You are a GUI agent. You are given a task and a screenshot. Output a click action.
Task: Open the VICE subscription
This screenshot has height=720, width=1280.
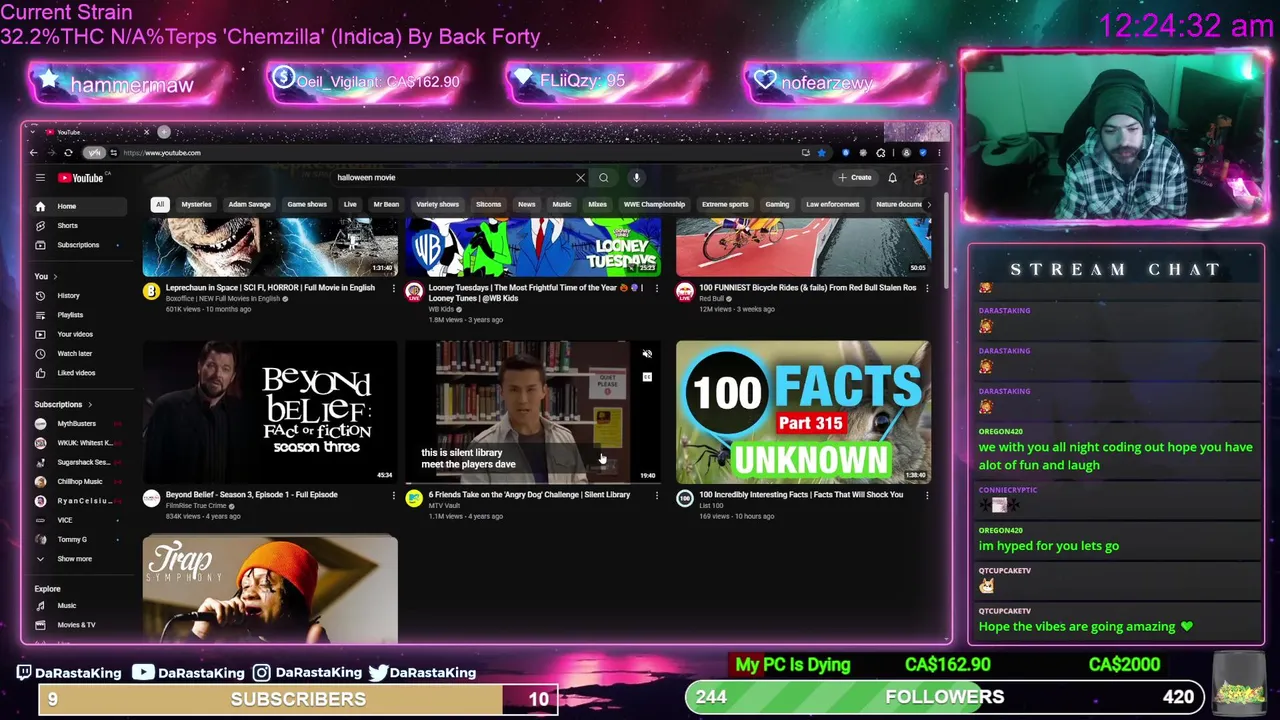[78, 520]
